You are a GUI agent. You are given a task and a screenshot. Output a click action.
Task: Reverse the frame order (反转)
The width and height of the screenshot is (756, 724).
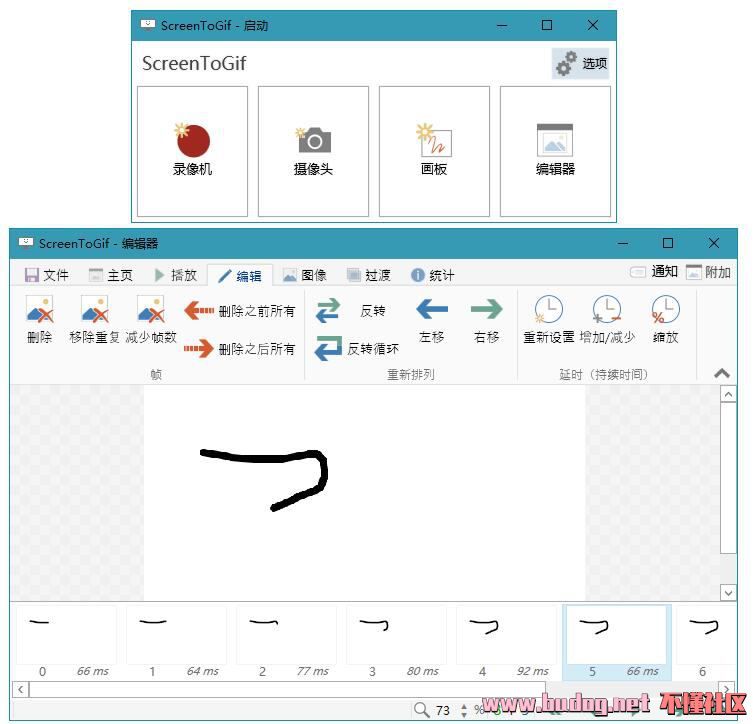coord(351,311)
